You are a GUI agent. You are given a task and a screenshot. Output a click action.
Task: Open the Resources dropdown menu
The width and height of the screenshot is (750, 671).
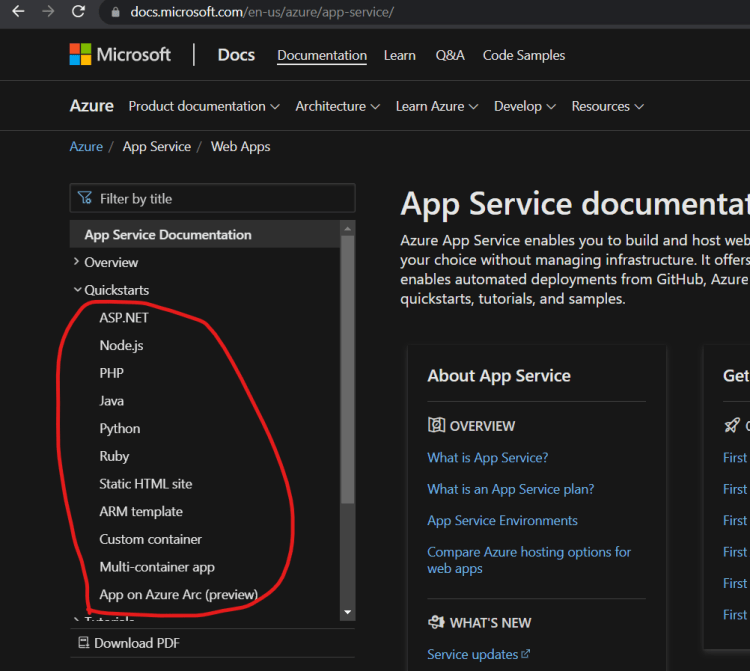[x=608, y=106]
